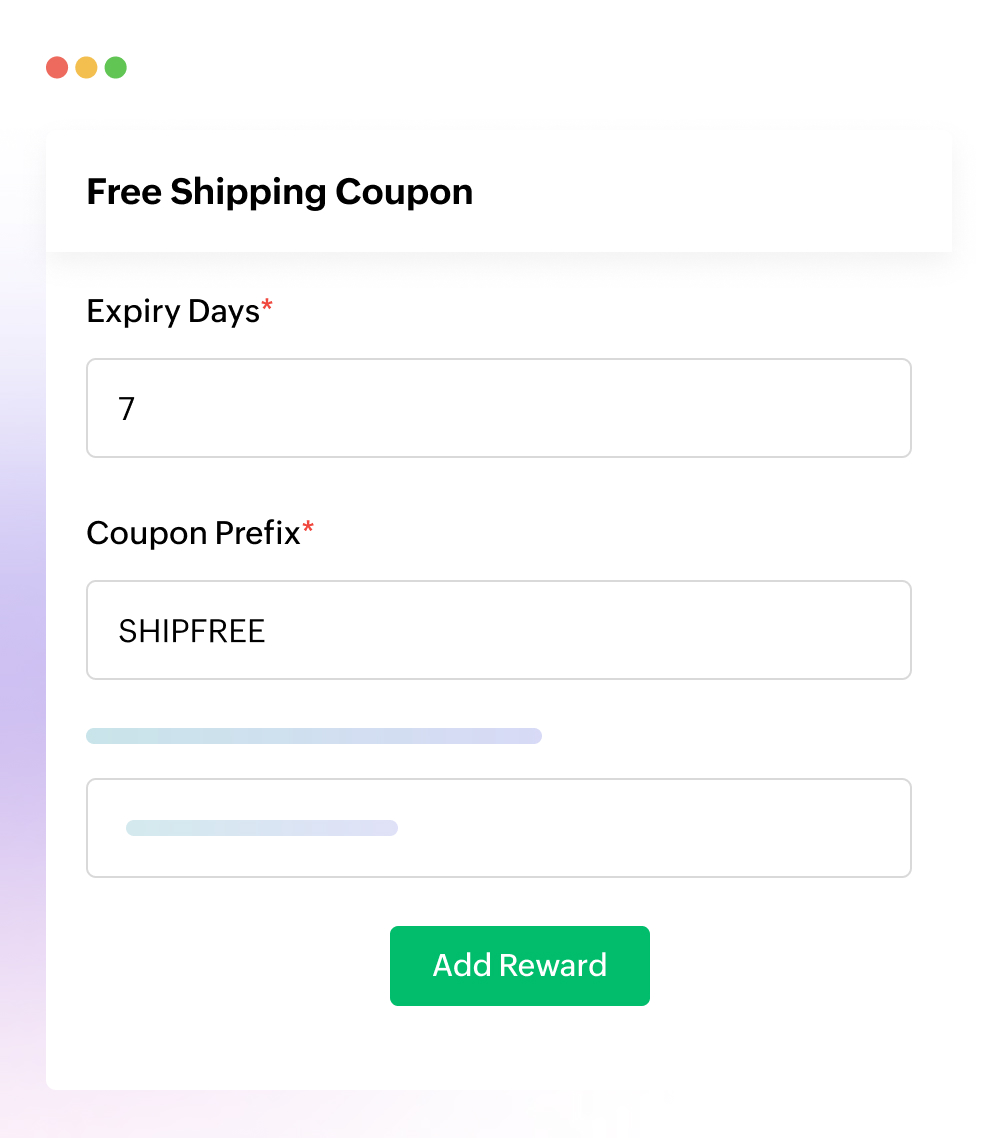Click the Coupon Prefix field label
This screenshot has width=1000, height=1138.
(x=192, y=533)
